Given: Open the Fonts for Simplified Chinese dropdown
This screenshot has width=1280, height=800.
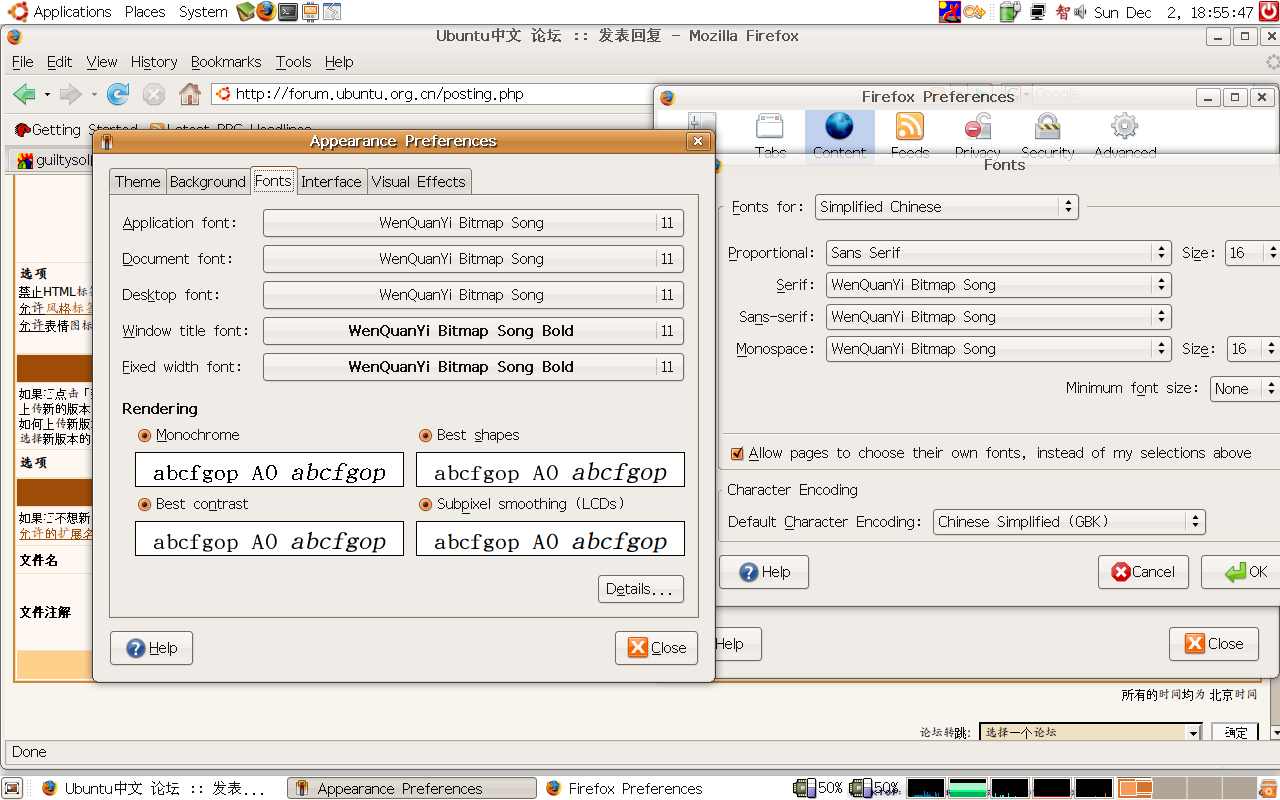Looking at the screenshot, I should pos(947,207).
